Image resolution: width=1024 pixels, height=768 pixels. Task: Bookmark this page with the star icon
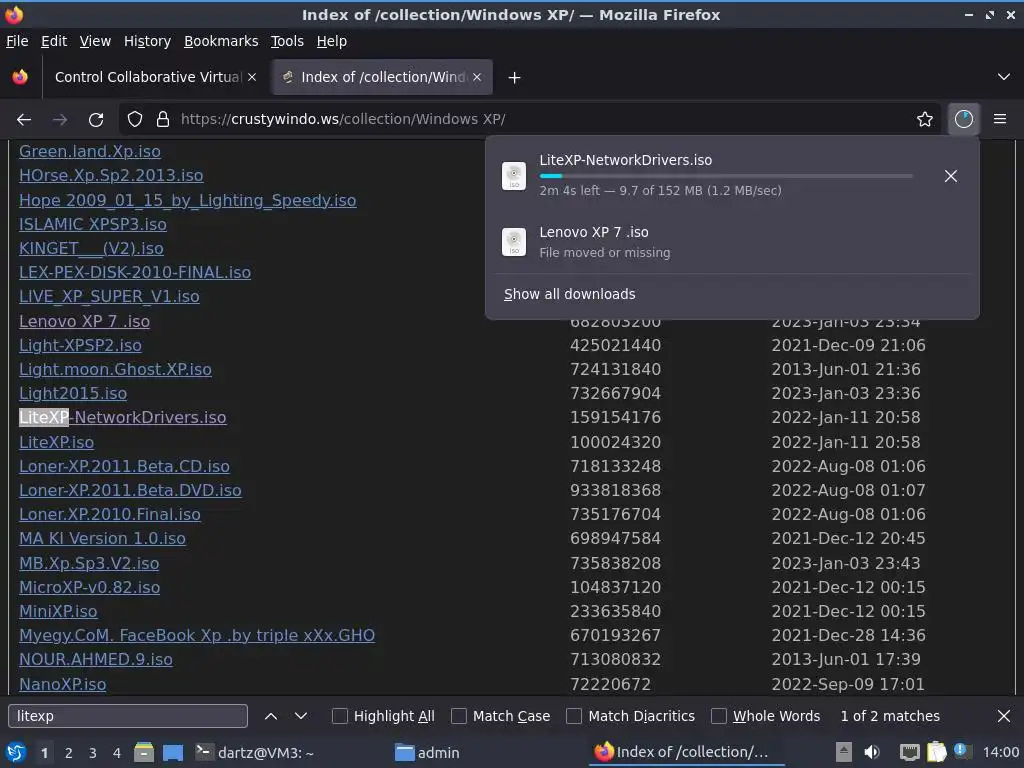[x=925, y=120]
